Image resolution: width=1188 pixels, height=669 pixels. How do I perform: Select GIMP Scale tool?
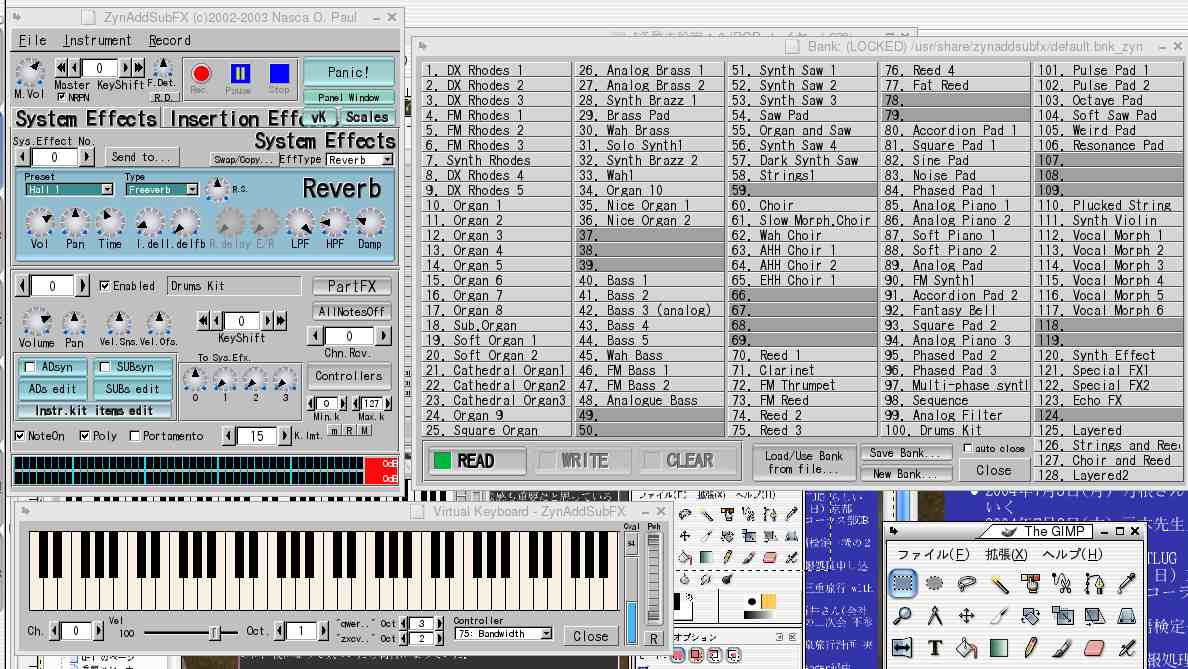(x=1062, y=616)
